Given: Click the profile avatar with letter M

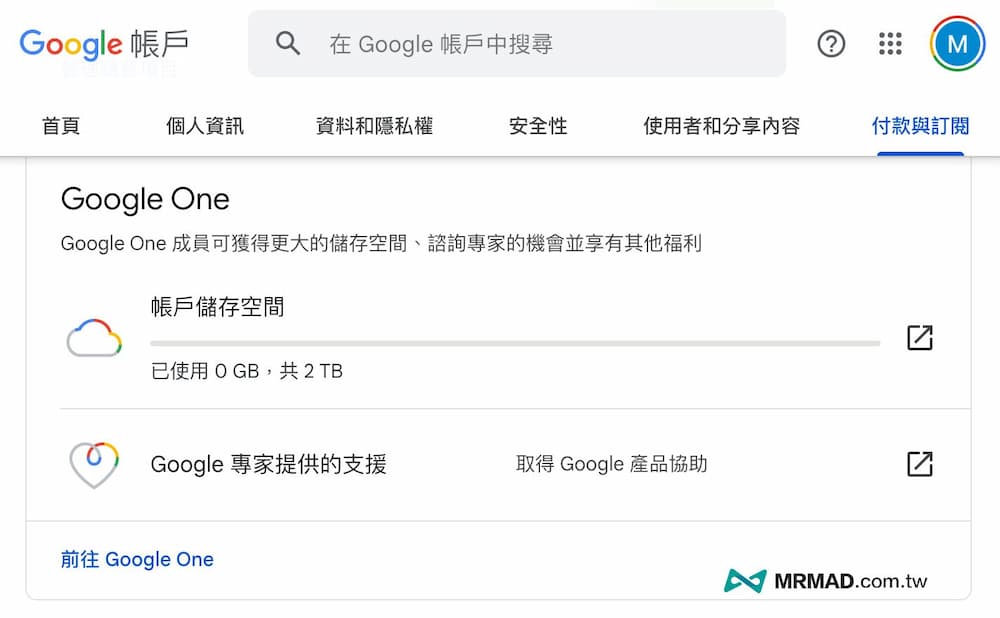Looking at the screenshot, I should tap(957, 44).
